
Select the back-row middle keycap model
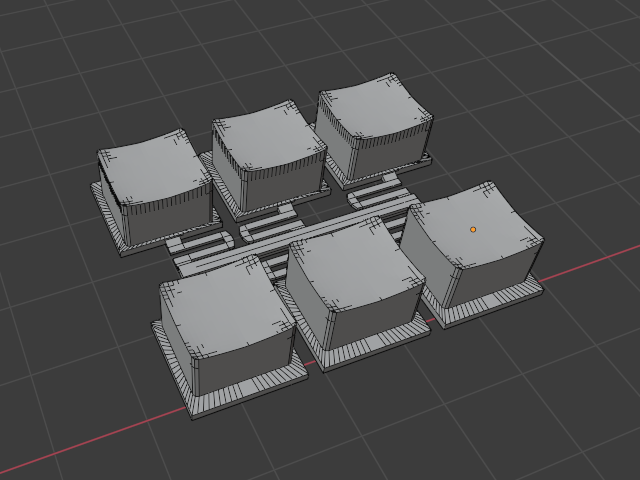(267, 159)
